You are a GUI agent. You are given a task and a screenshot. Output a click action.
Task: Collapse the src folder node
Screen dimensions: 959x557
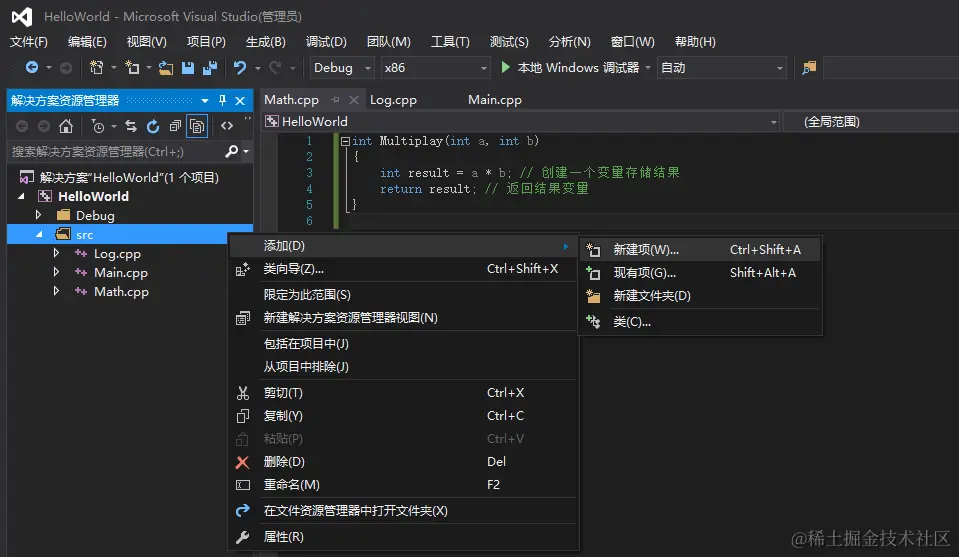(x=39, y=234)
